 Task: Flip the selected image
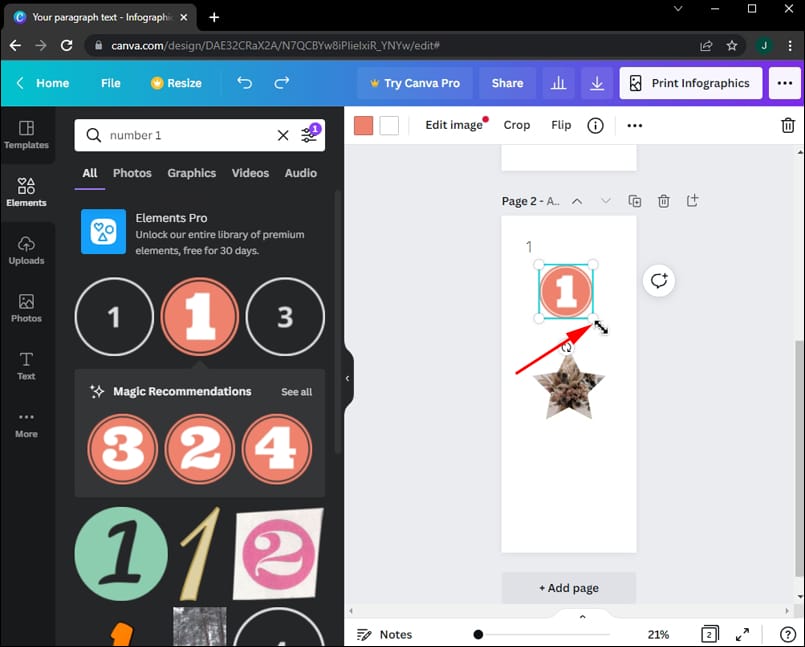(561, 124)
